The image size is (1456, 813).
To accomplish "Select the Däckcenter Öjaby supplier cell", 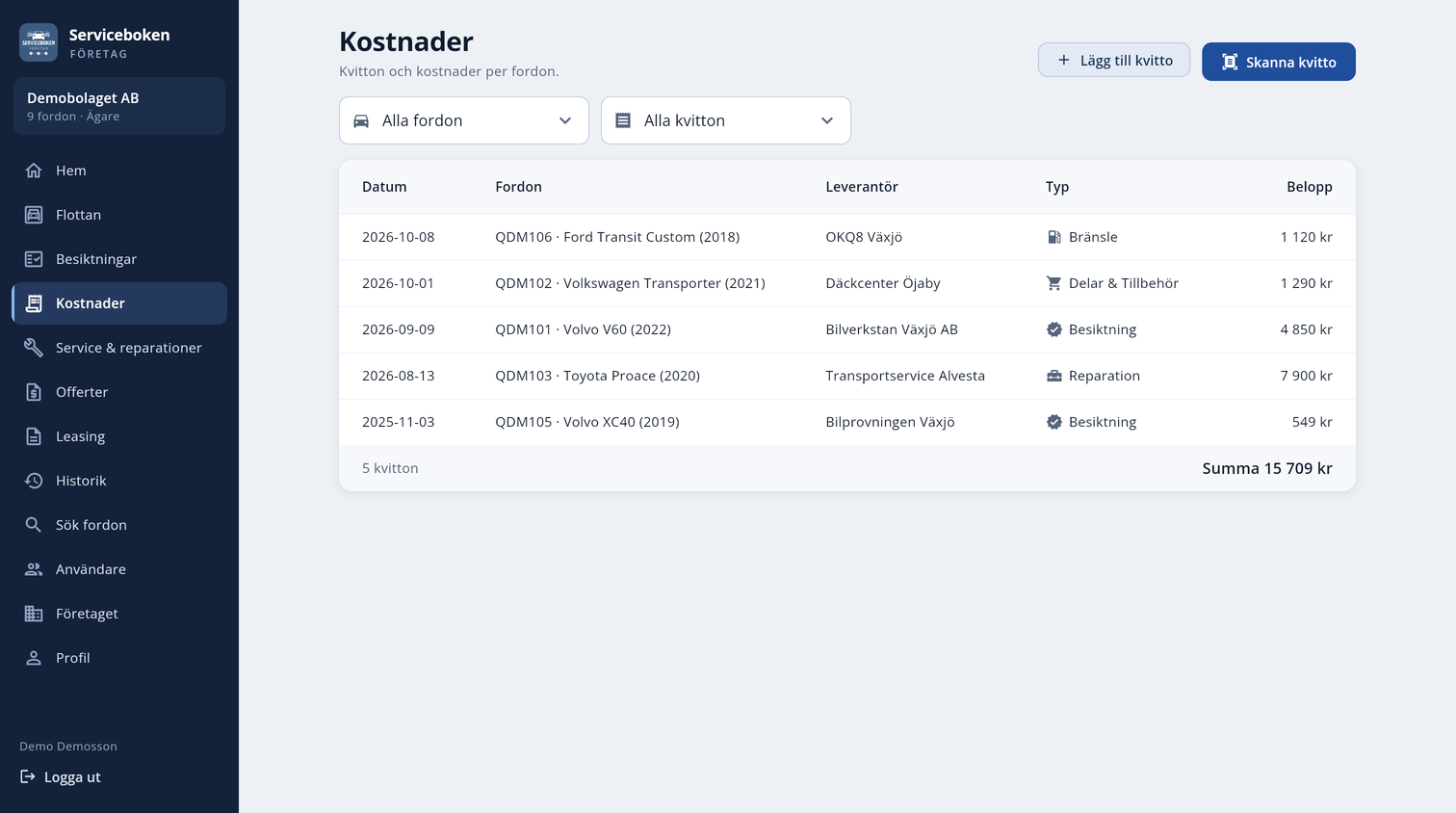I will (x=883, y=283).
